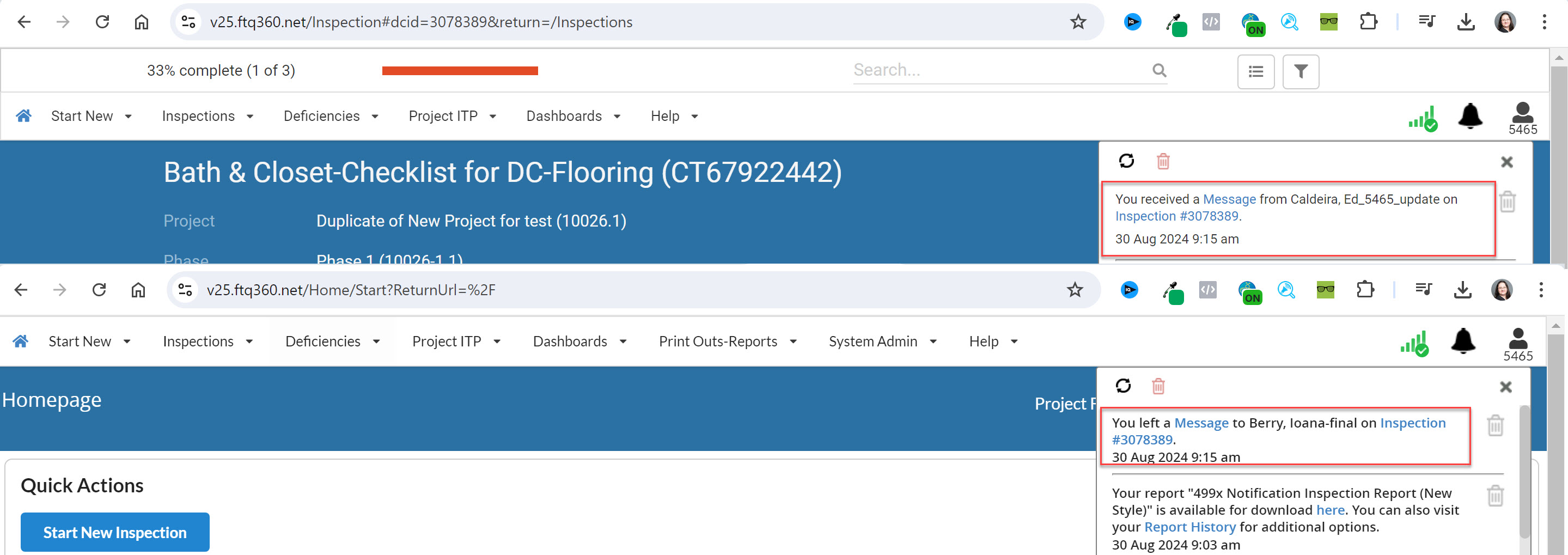Open user 5465 profile icon in upper page
This screenshot has height=555, width=1568.
pyautogui.click(x=1522, y=119)
